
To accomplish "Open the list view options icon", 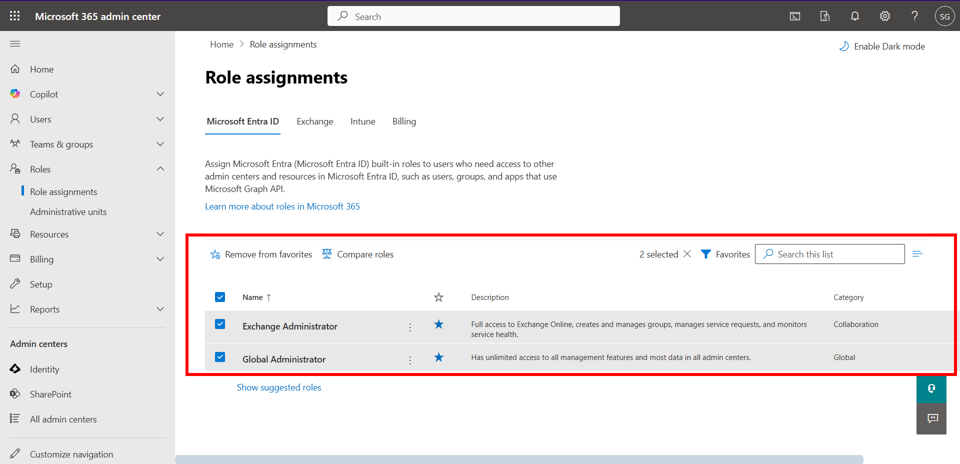I will [x=917, y=254].
